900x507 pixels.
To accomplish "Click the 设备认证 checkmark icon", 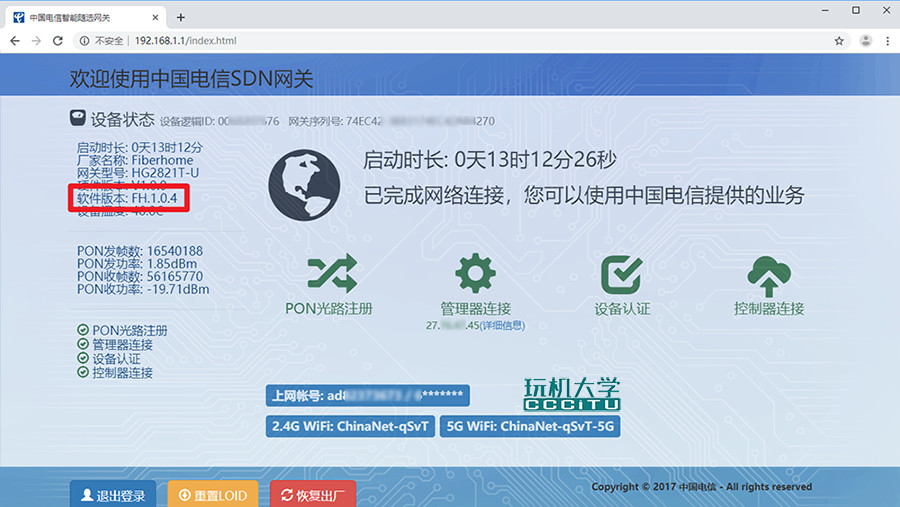I will 621,273.
